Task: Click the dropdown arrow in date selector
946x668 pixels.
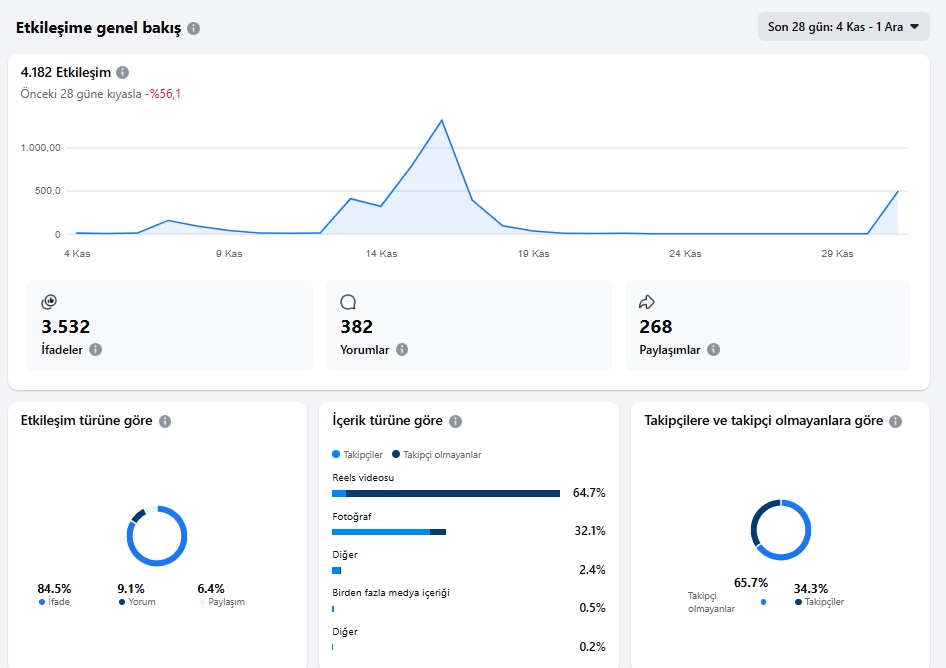Action: 914,27
